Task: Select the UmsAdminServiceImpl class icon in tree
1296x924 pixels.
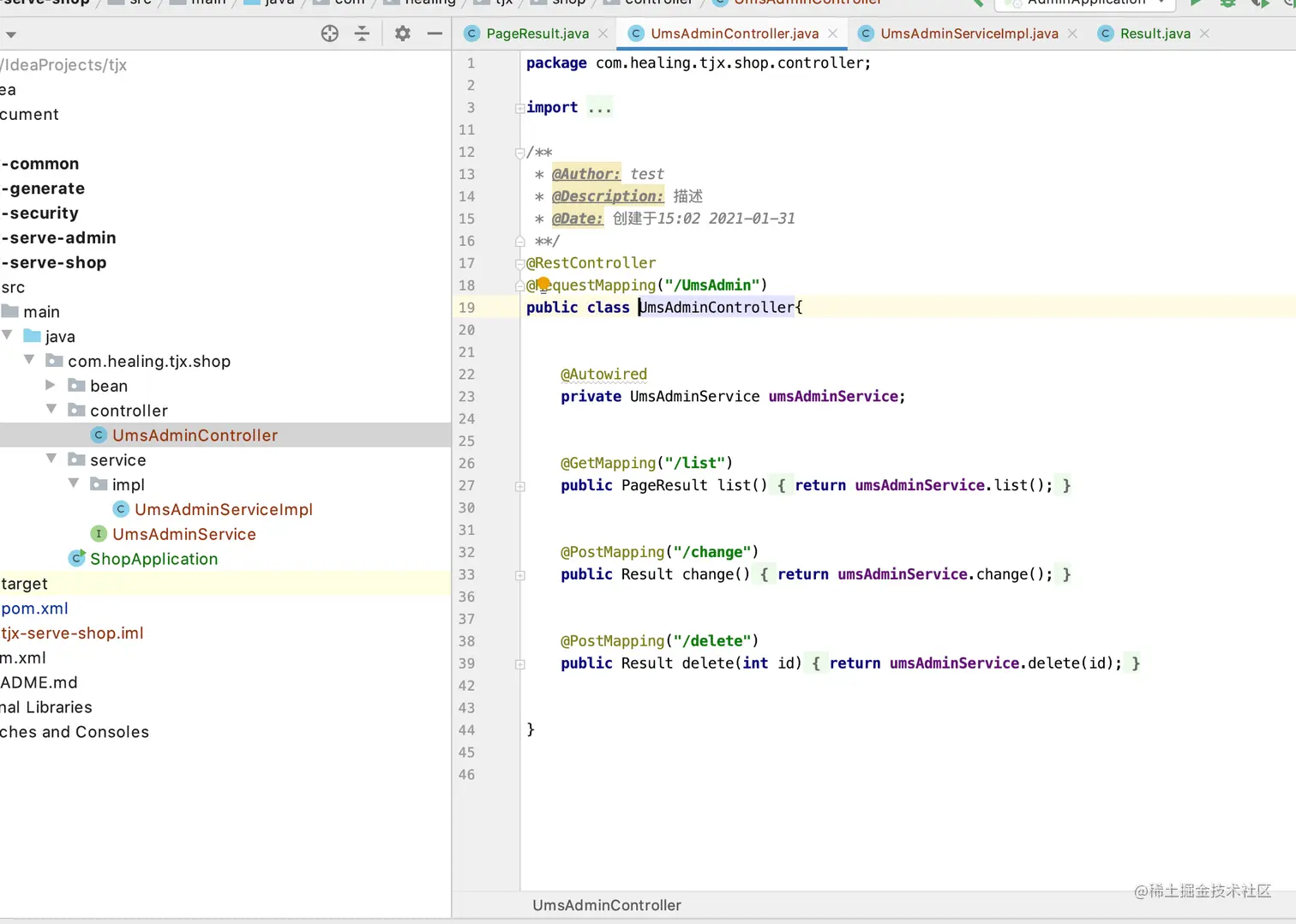Action: point(121,509)
